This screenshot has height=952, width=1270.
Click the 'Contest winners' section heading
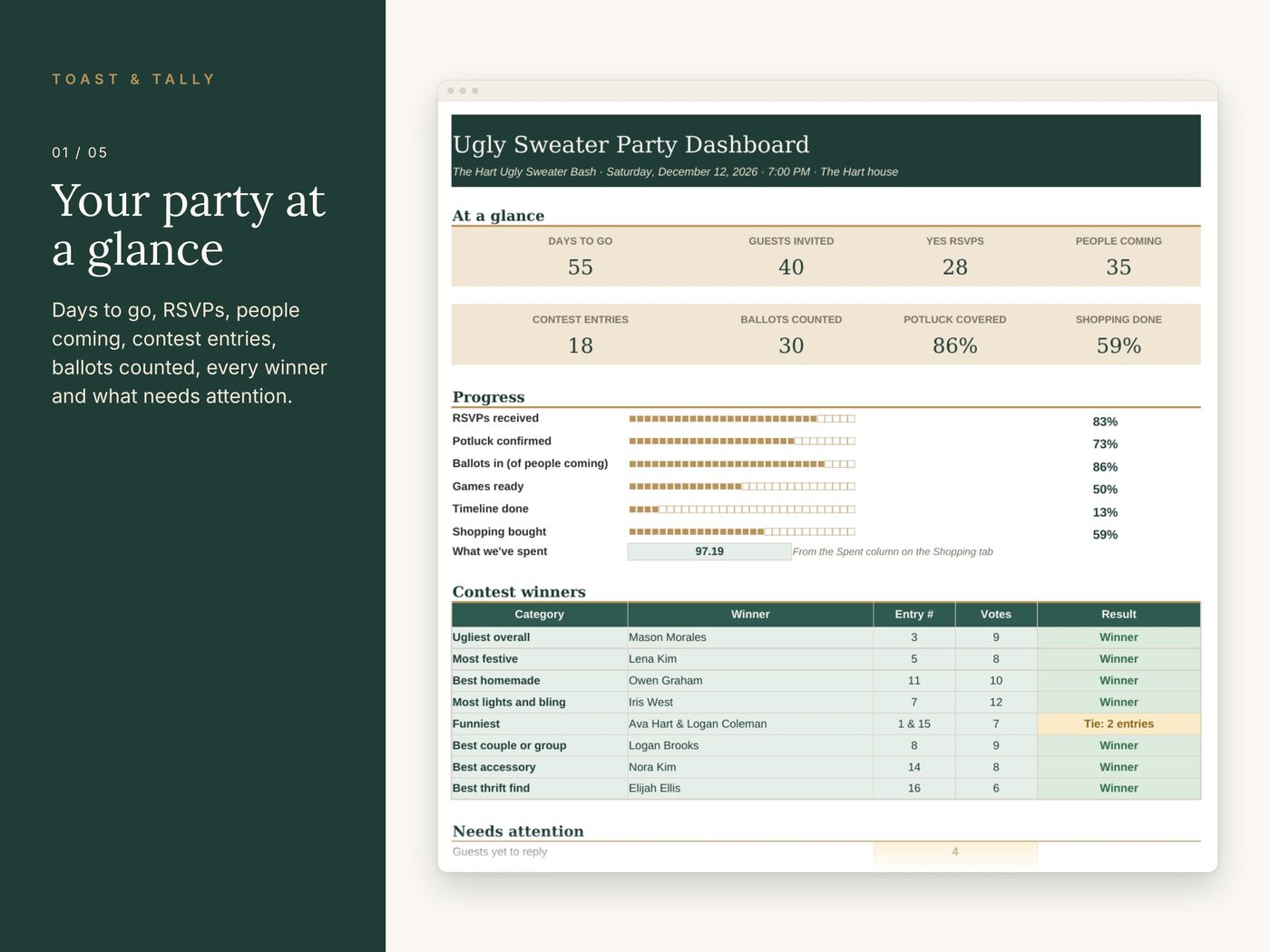point(519,592)
